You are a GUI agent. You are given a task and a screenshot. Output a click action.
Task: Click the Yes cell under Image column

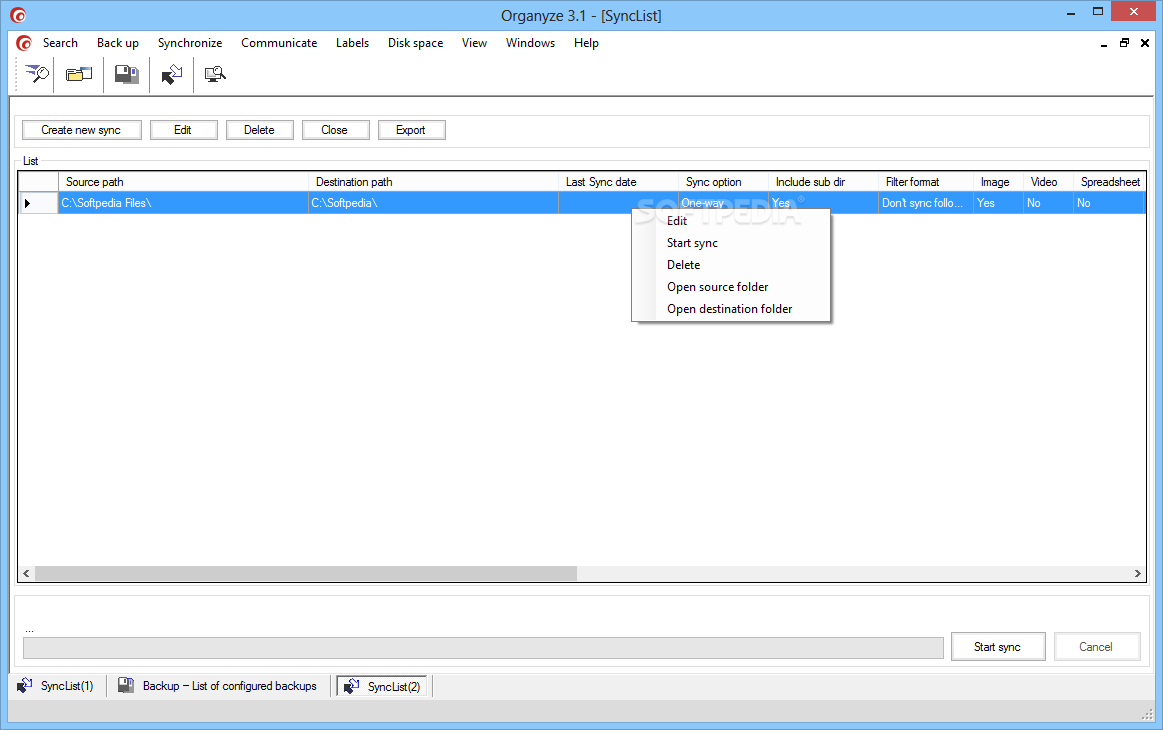pyautogui.click(x=998, y=203)
